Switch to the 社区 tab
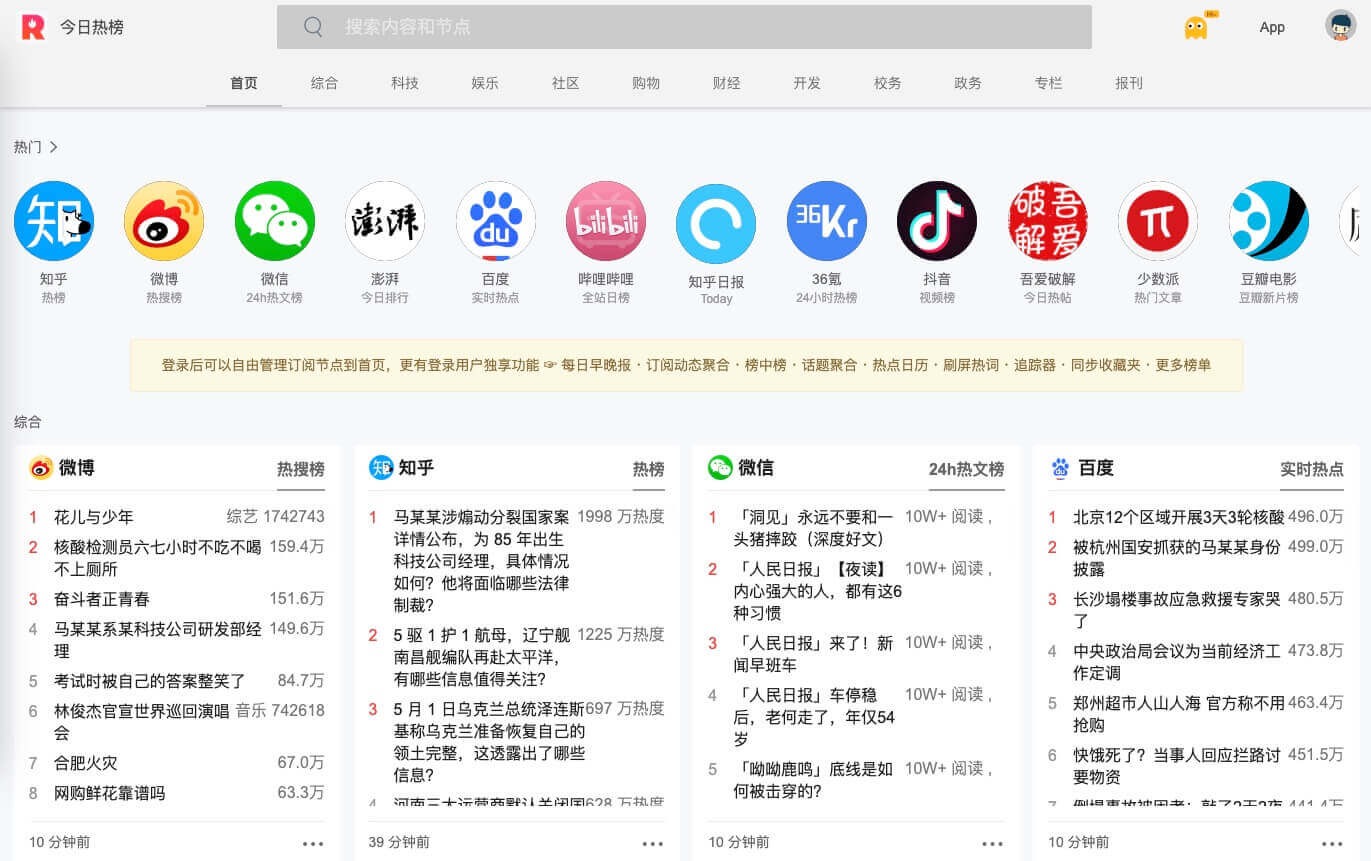This screenshot has width=1371, height=861. click(x=566, y=83)
